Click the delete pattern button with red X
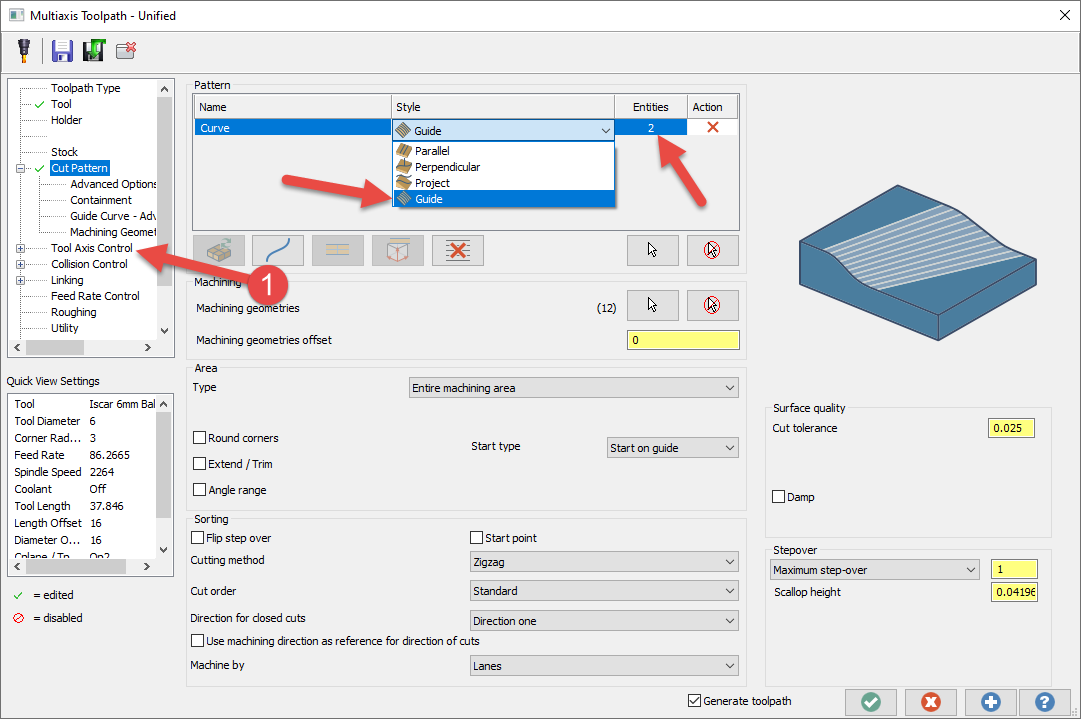Screen dimensions: 1081x719 [457, 250]
